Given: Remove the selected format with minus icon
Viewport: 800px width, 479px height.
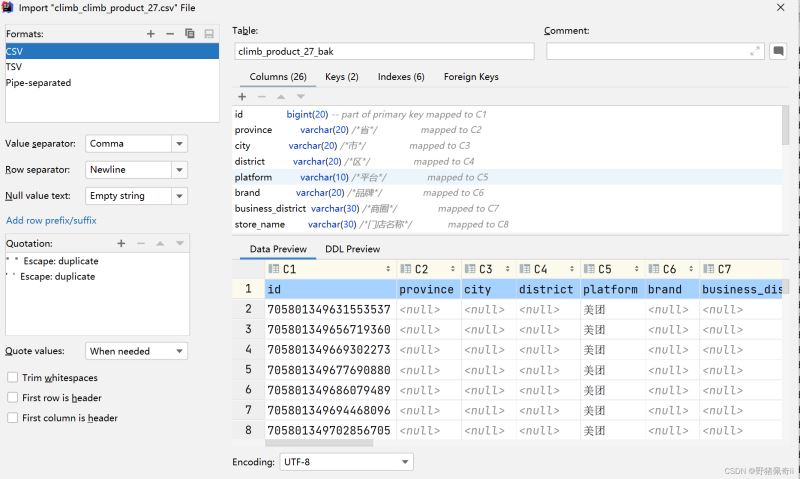Looking at the screenshot, I should click(170, 34).
